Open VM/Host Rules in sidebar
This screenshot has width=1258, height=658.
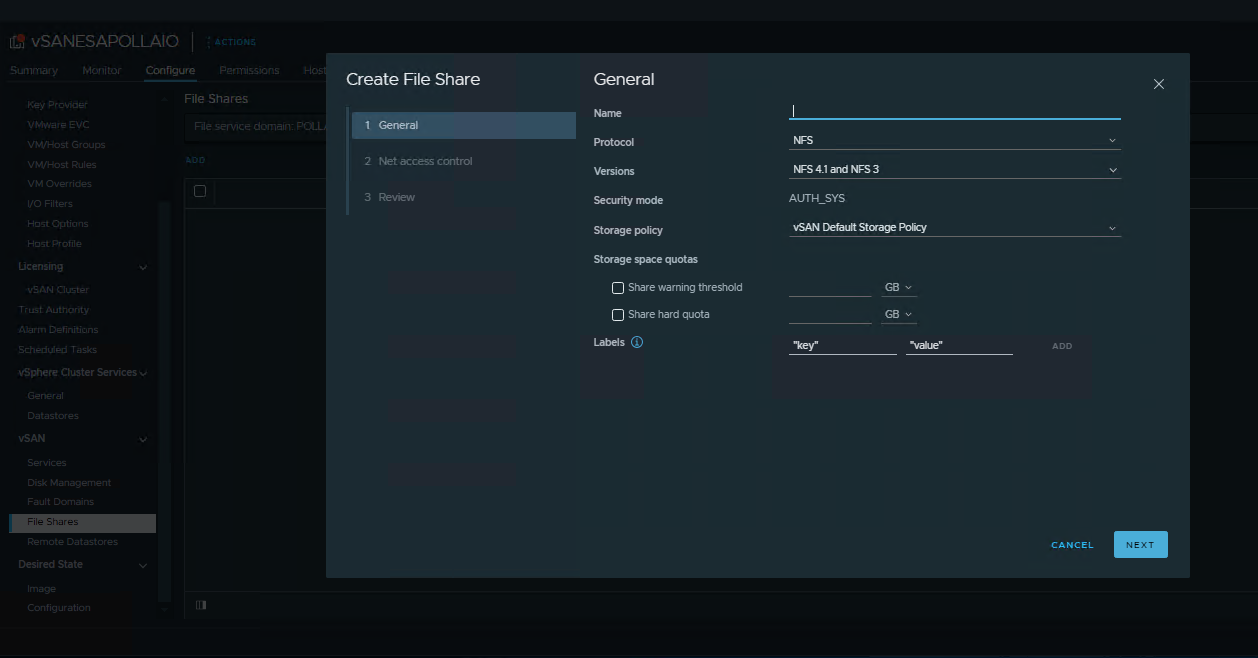point(62,165)
